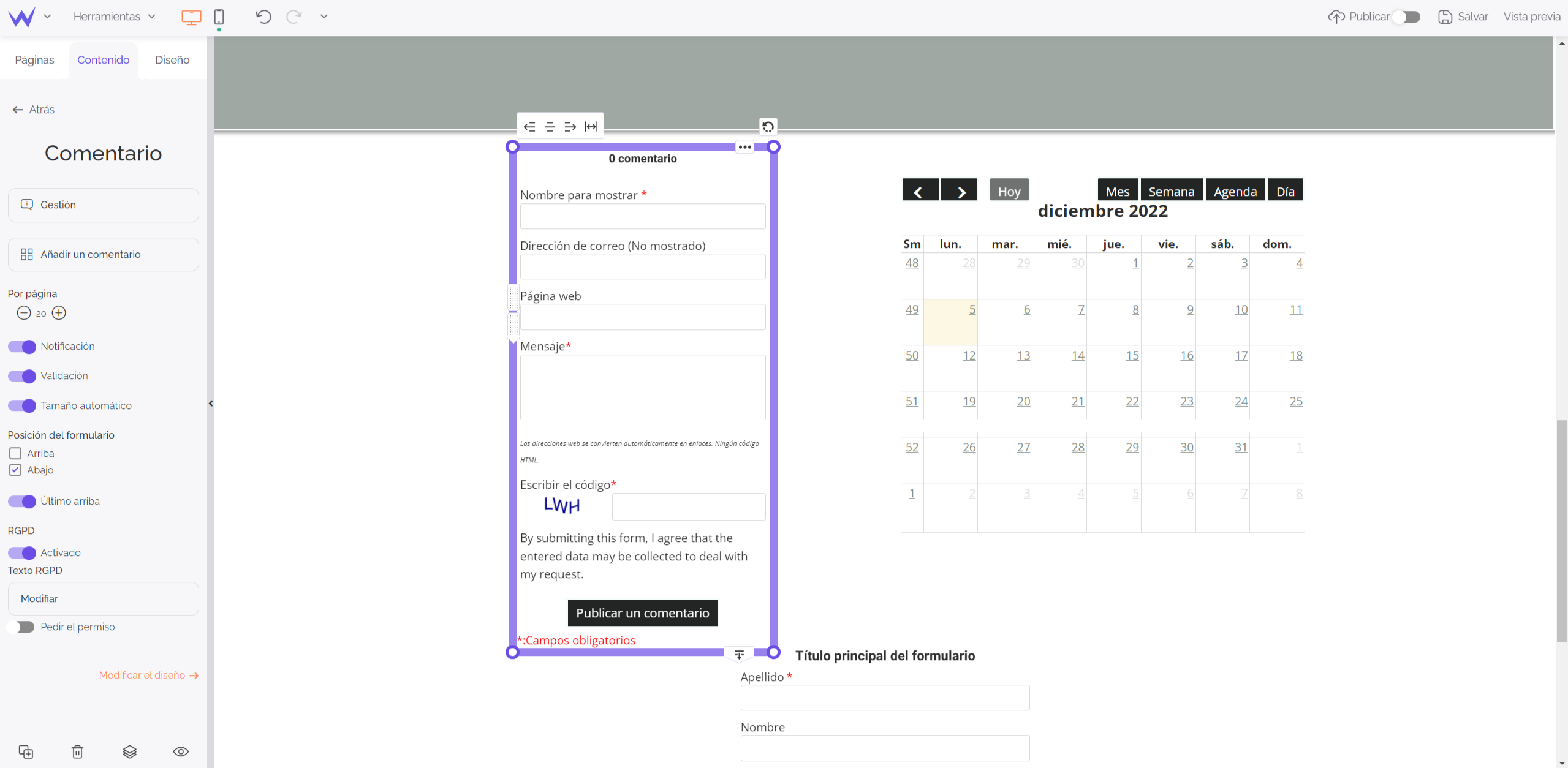1568x768 pixels.
Task: Select the Diseño tab
Action: coord(172,60)
